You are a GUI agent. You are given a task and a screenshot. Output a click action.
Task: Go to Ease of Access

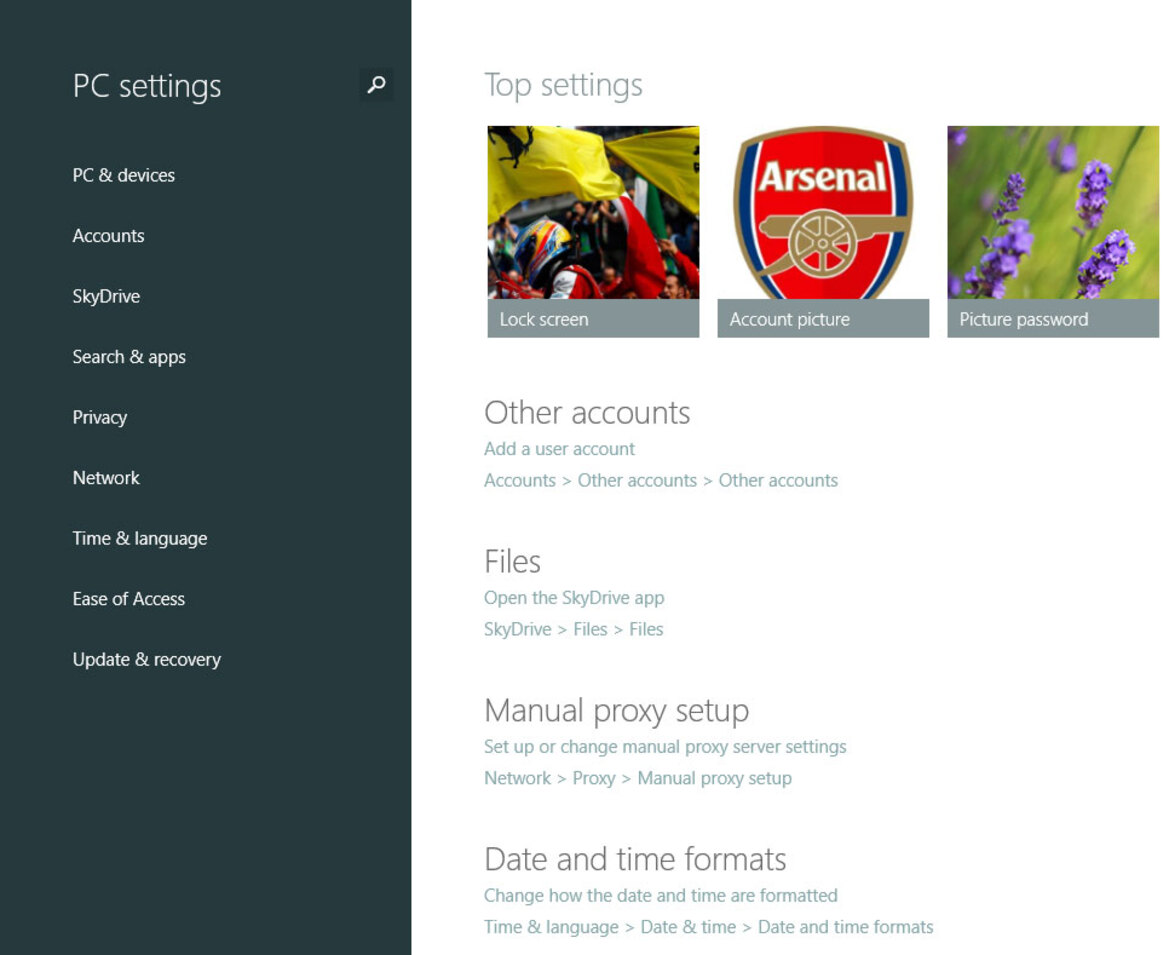click(129, 599)
